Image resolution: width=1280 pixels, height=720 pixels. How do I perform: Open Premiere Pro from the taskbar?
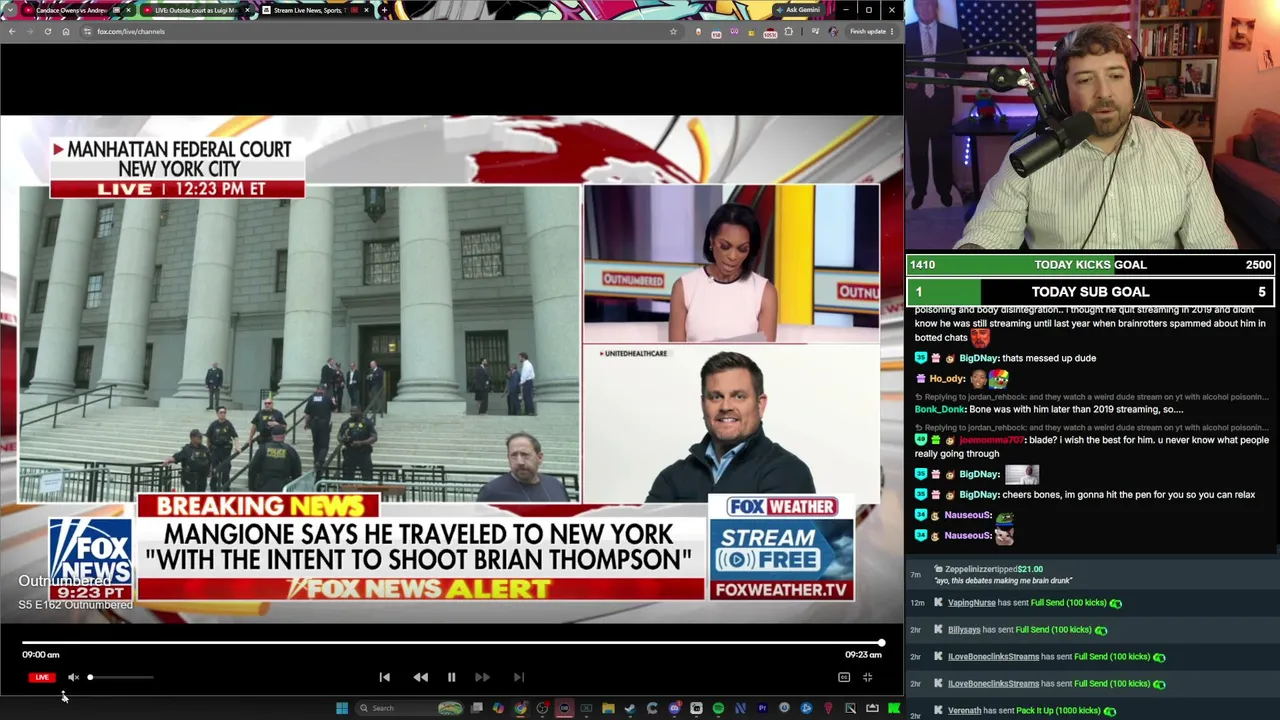(762, 708)
